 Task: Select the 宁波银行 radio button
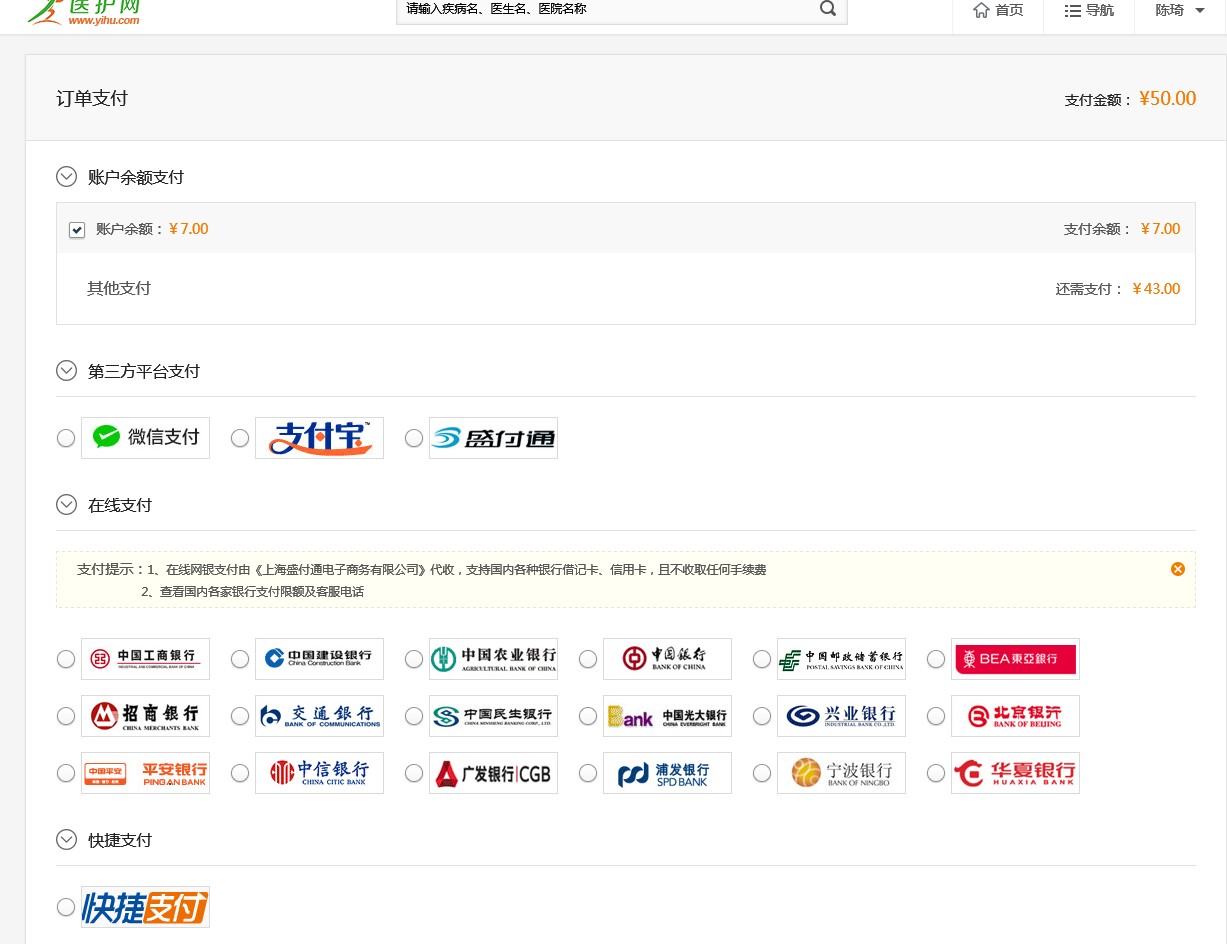pyautogui.click(x=762, y=773)
